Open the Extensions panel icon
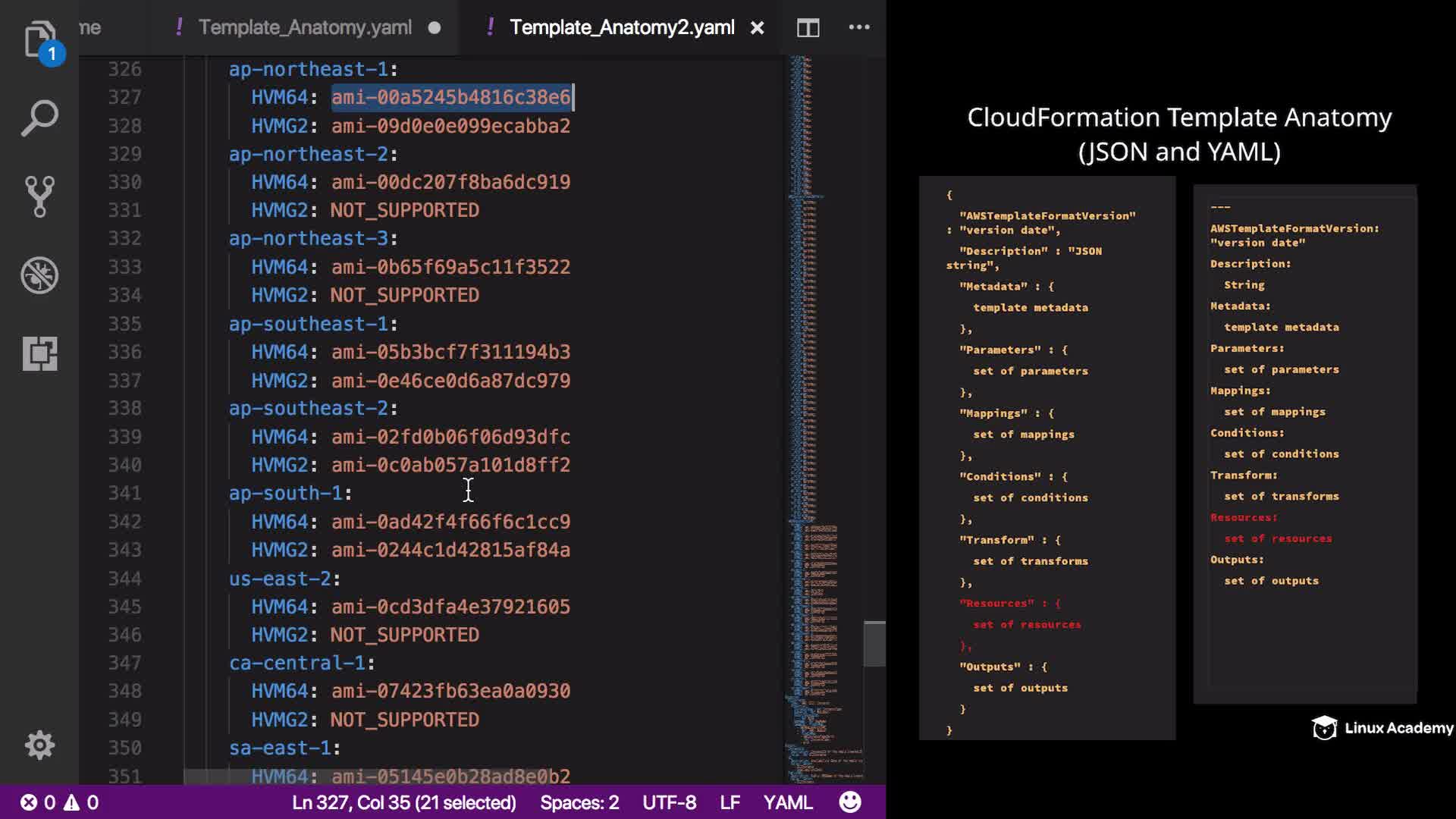The image size is (1456, 819). click(x=39, y=353)
